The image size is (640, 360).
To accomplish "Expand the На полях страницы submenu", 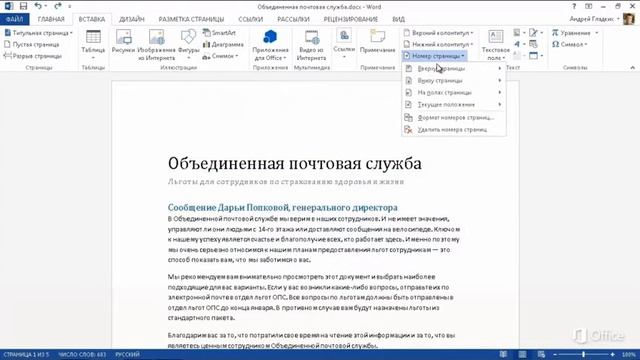I will point(454,93).
